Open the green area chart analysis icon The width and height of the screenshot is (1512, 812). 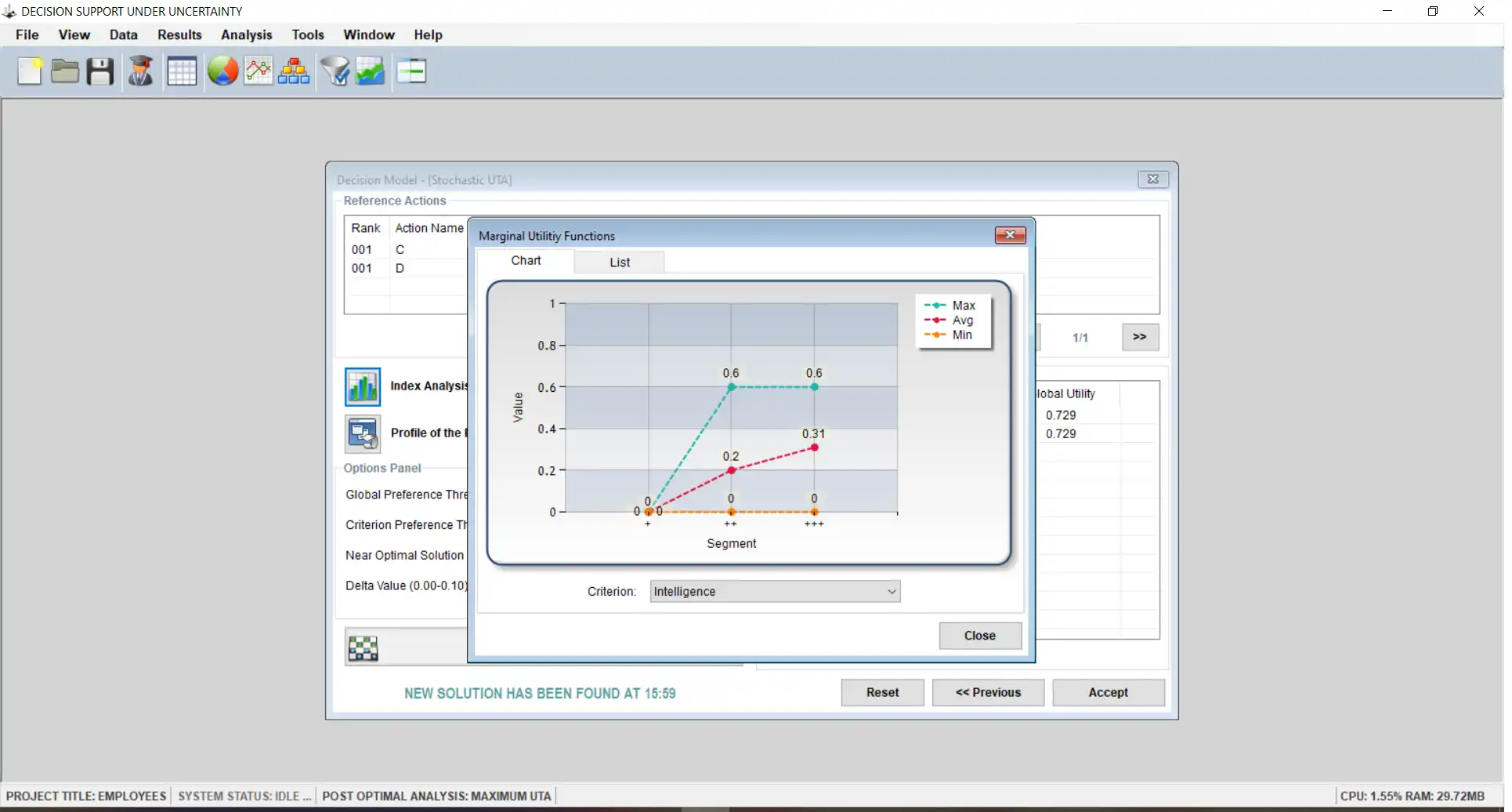(x=371, y=71)
